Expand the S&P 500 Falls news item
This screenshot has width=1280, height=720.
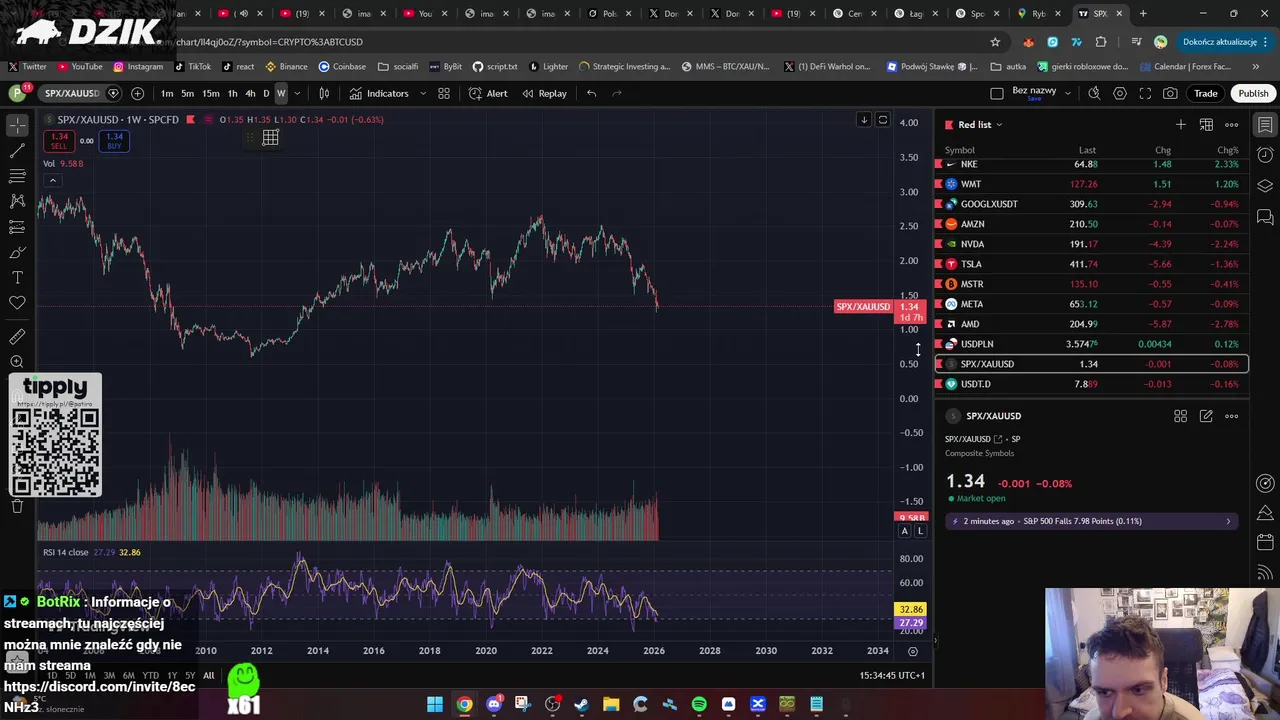[x=1092, y=521]
